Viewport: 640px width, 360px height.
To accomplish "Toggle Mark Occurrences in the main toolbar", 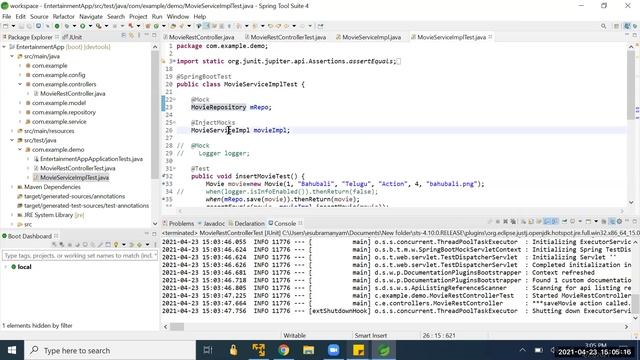I will (x=206, y=26).
